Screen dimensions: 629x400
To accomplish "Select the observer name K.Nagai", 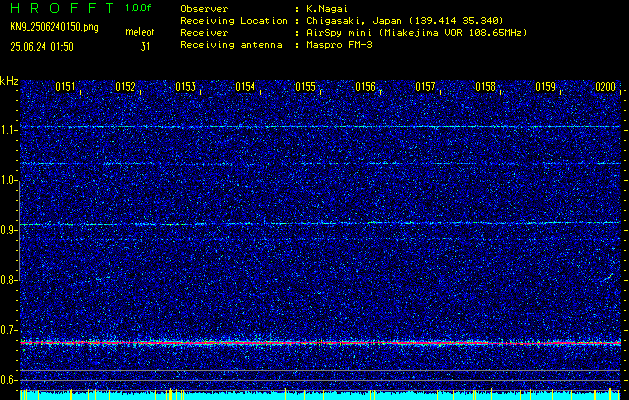I will coord(327,9).
